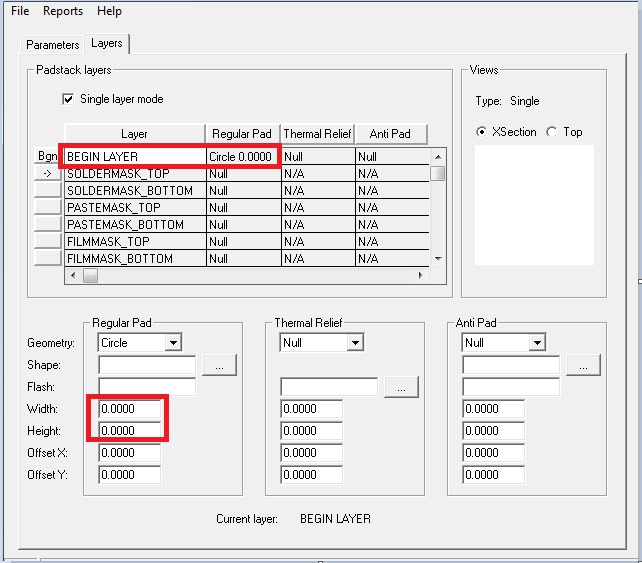Viewport: 642px width, 563px height.
Task: Click the Thermal Relief Offset Y field
Action: [x=312, y=475]
